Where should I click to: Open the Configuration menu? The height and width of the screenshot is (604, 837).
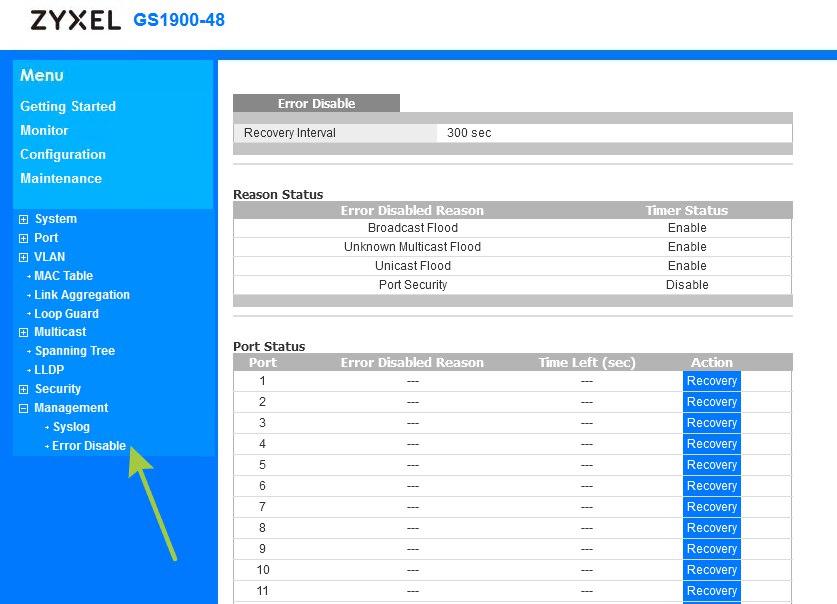pos(63,154)
